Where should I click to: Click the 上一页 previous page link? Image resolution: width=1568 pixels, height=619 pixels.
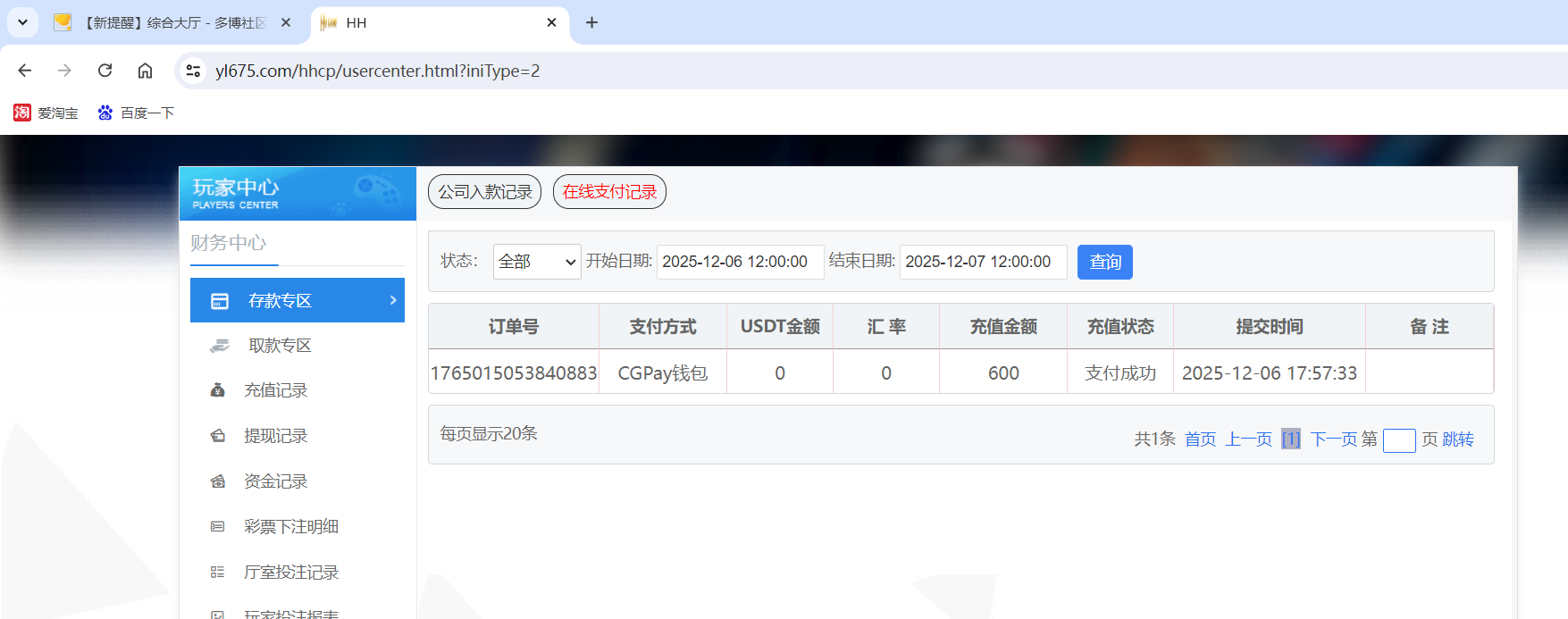1248,439
